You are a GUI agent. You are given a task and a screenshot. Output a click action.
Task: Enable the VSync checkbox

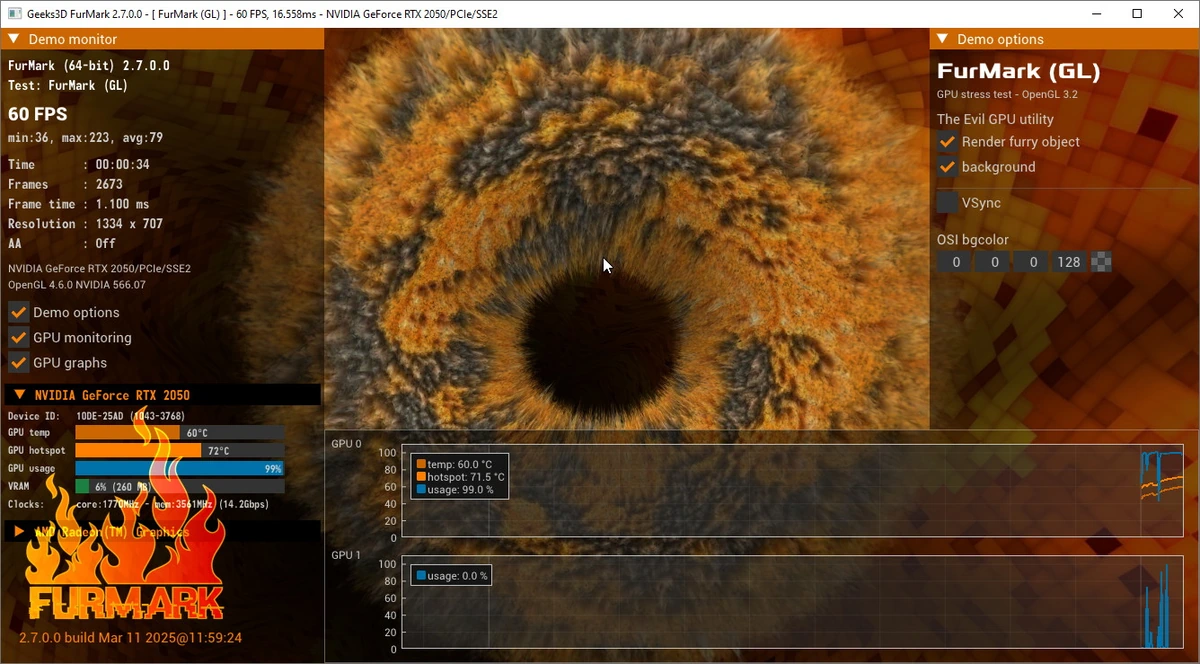947,203
